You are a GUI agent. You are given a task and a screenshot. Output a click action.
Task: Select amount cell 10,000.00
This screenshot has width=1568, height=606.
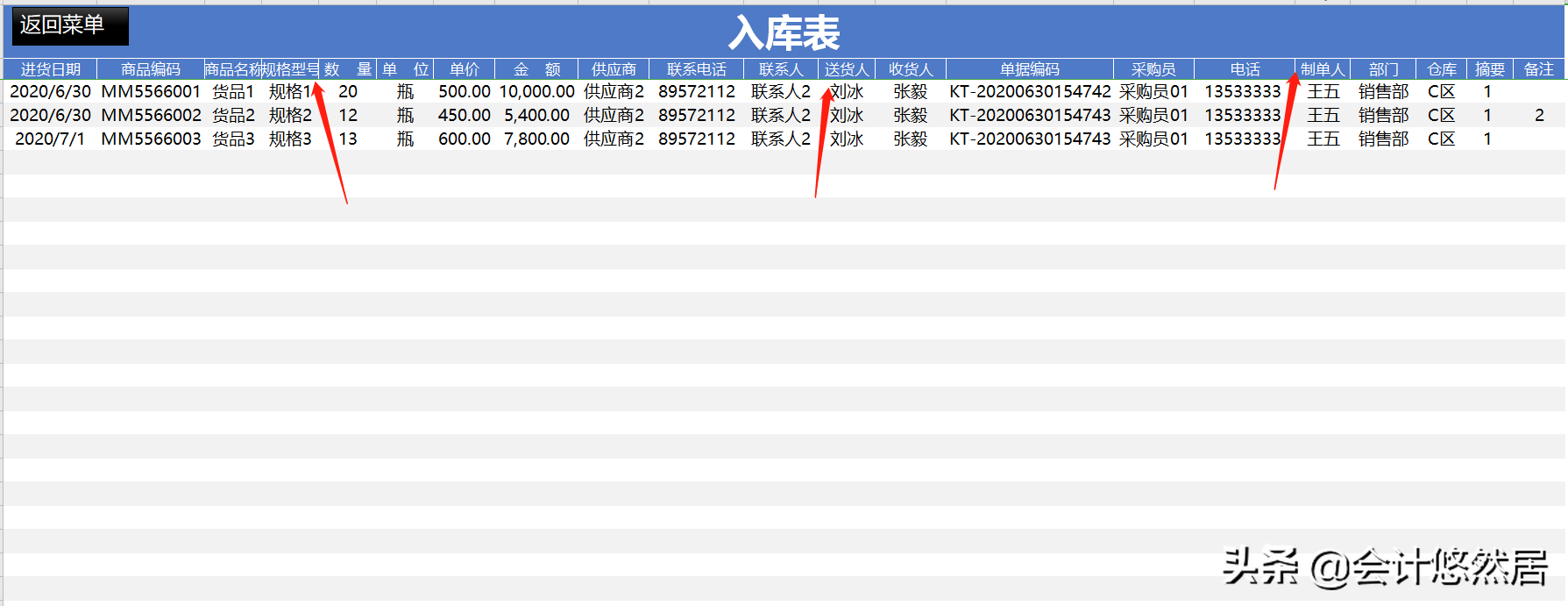click(x=536, y=91)
